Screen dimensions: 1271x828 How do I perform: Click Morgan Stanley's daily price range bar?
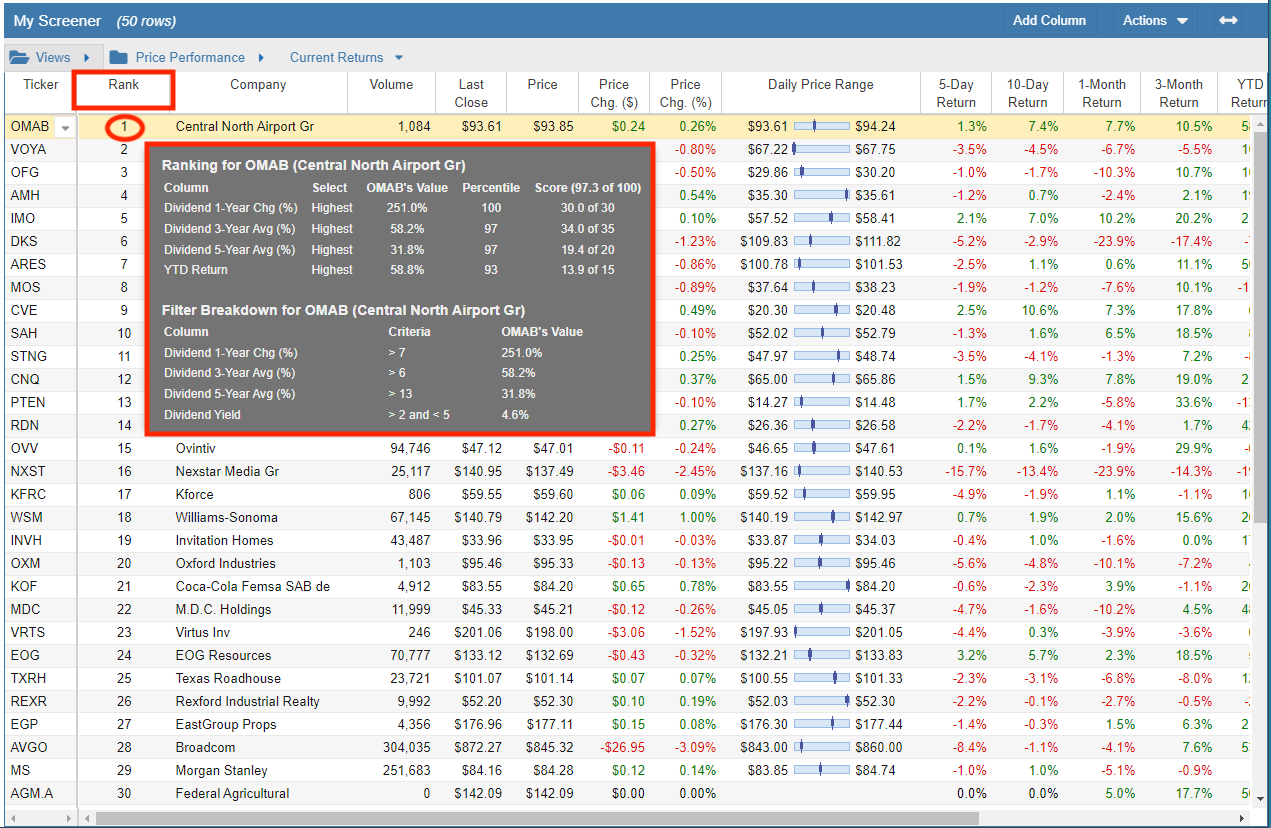coord(821,770)
